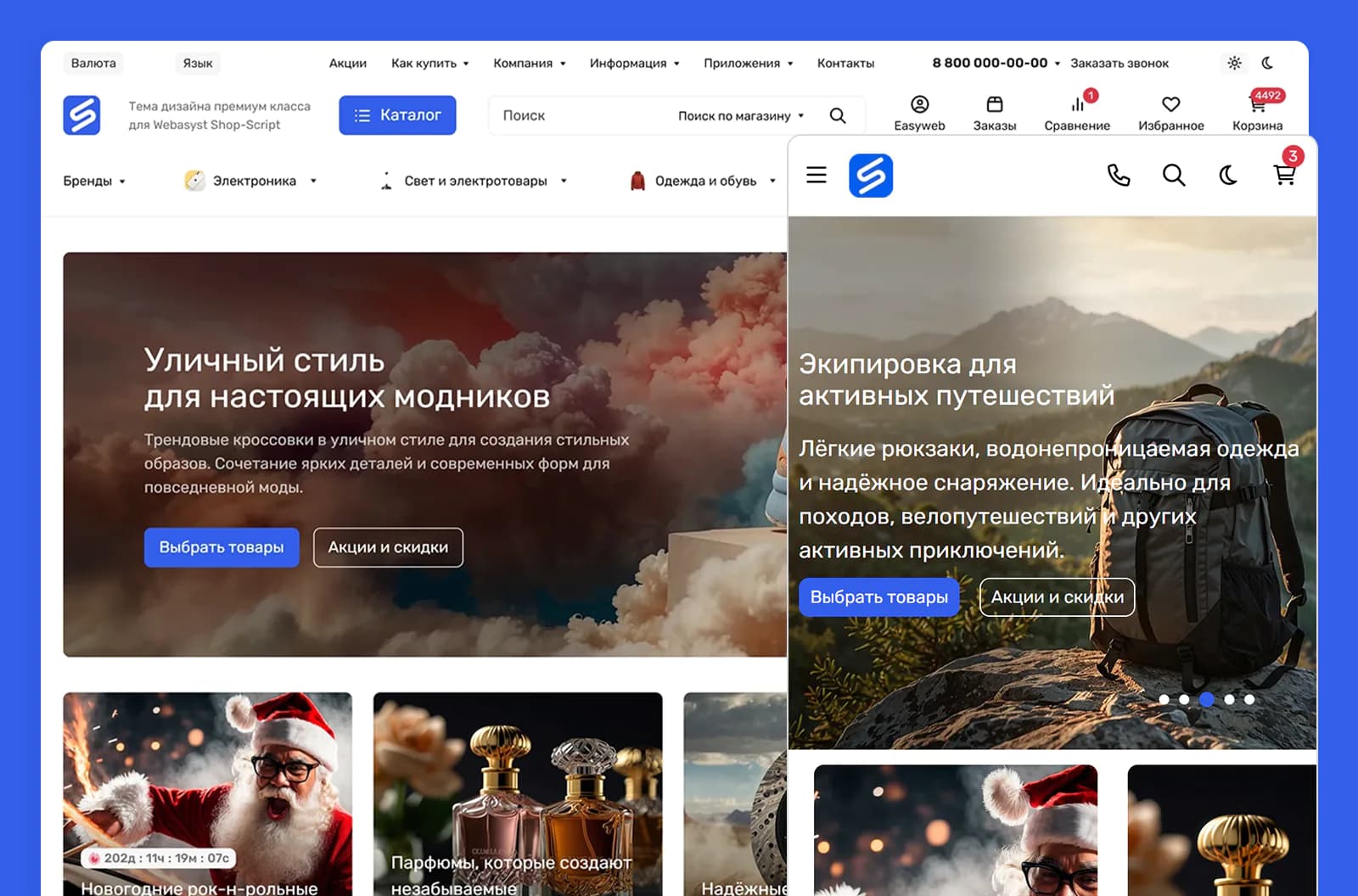Open the Корзина cart with 4492 badge

point(1258,114)
